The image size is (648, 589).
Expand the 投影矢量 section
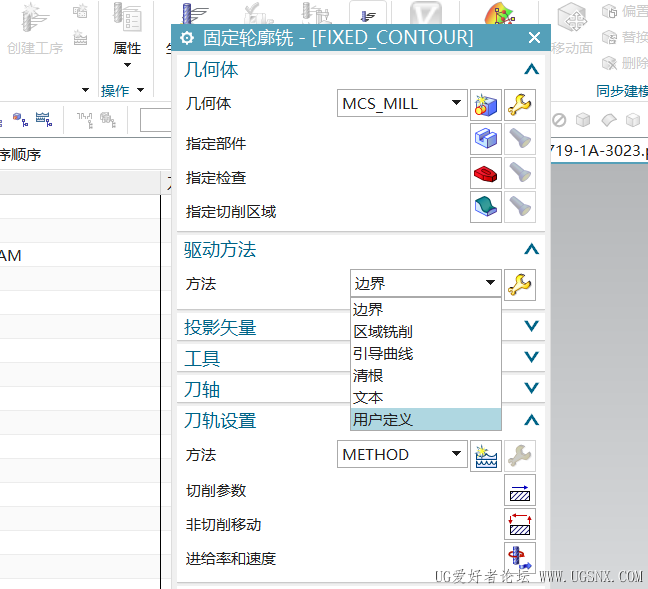click(531, 326)
